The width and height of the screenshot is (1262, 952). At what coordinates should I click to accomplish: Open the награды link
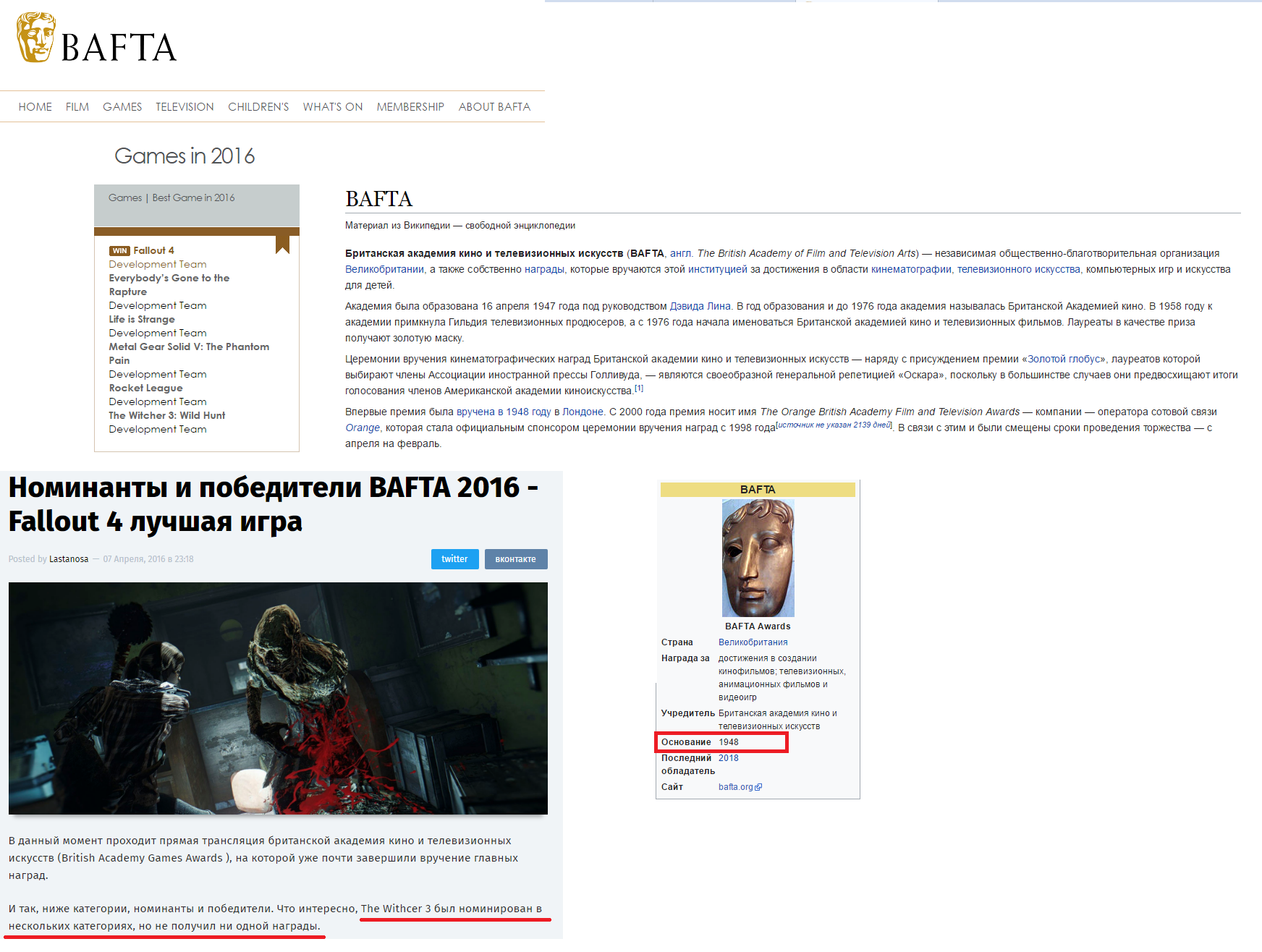544,269
